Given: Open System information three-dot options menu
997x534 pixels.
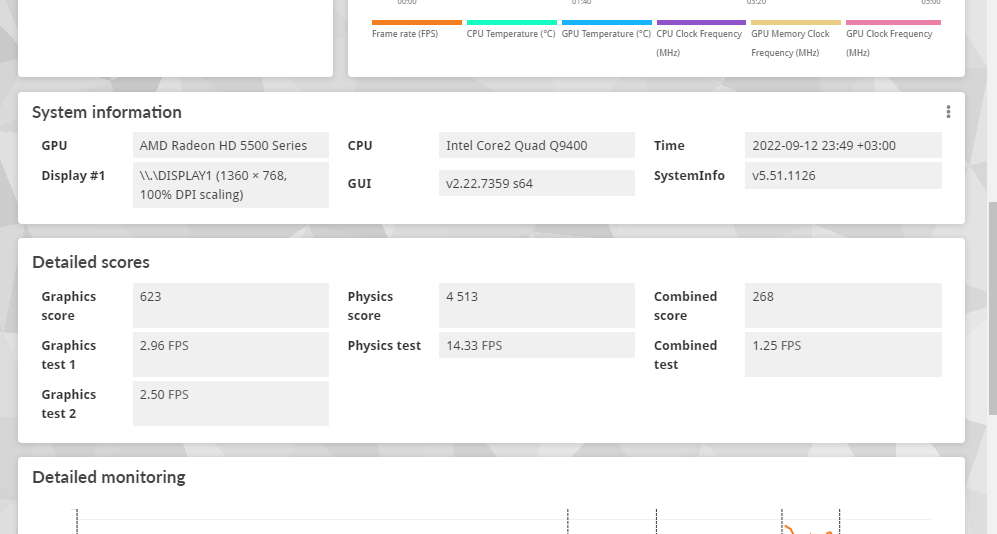Looking at the screenshot, I should coord(948,112).
